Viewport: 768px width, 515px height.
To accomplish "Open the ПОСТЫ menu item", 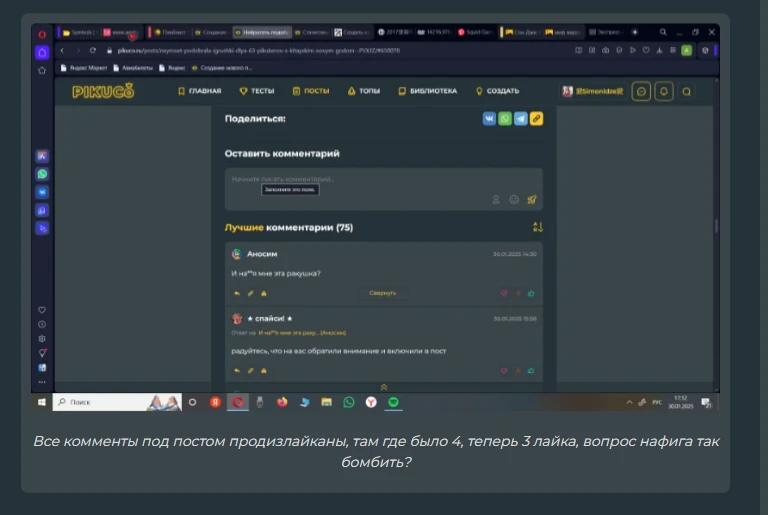I will 311,91.
